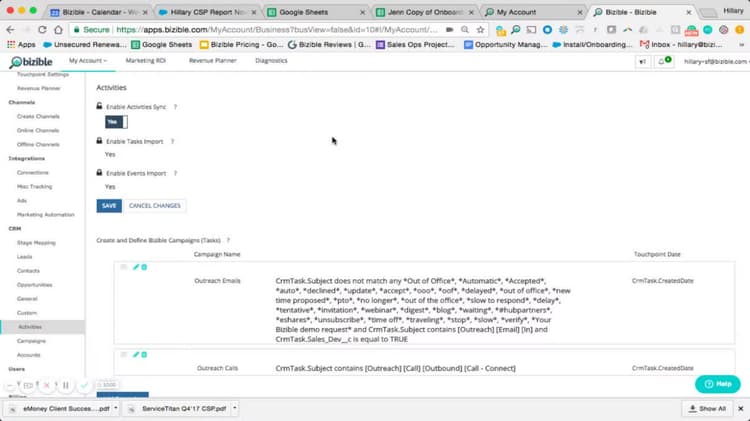
Task: Expand the bookmarks bar overflow chevron
Action: click(741, 44)
